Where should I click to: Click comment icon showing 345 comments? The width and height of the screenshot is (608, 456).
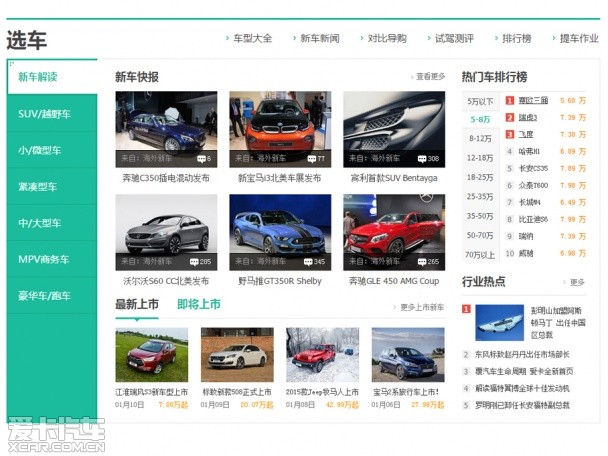[x=308, y=262]
